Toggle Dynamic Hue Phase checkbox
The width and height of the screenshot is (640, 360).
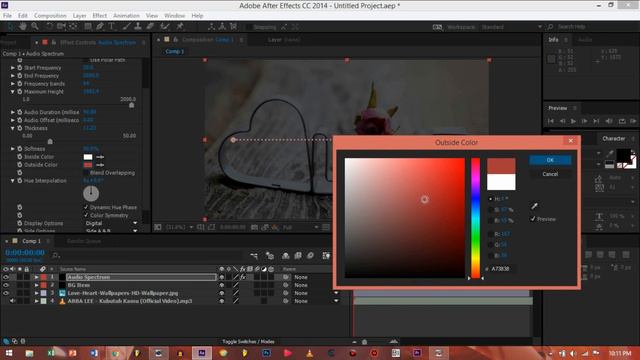tap(86, 207)
